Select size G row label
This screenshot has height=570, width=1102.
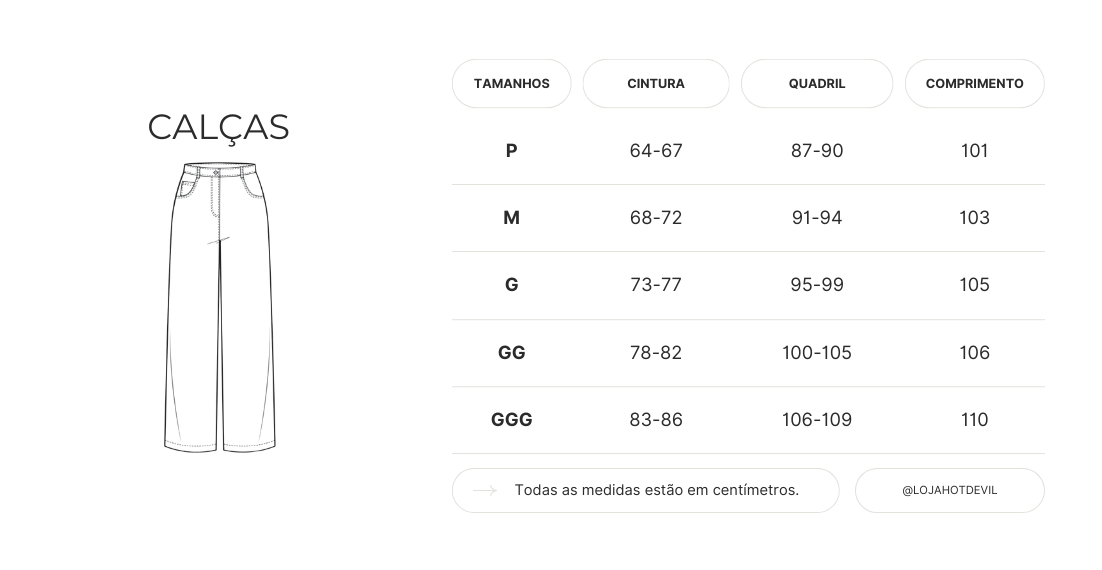coord(511,285)
